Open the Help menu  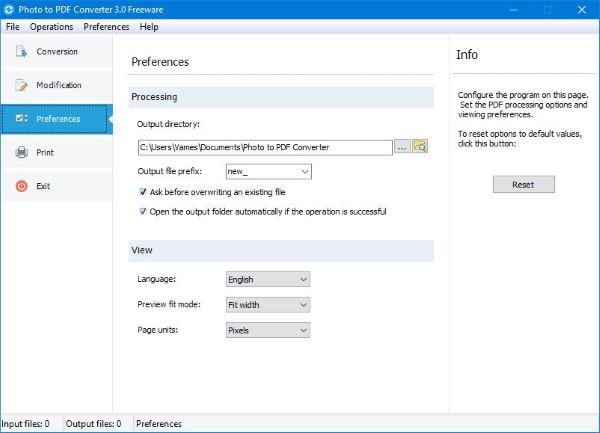point(149,27)
